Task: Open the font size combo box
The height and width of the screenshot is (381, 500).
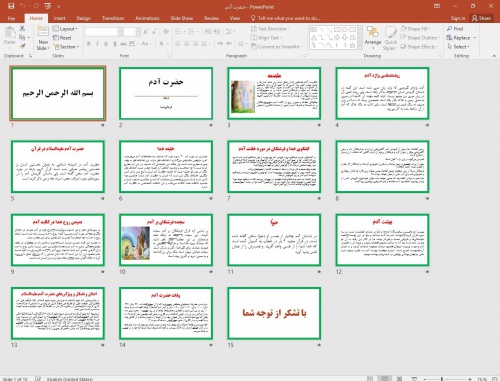Action: pos(132,32)
